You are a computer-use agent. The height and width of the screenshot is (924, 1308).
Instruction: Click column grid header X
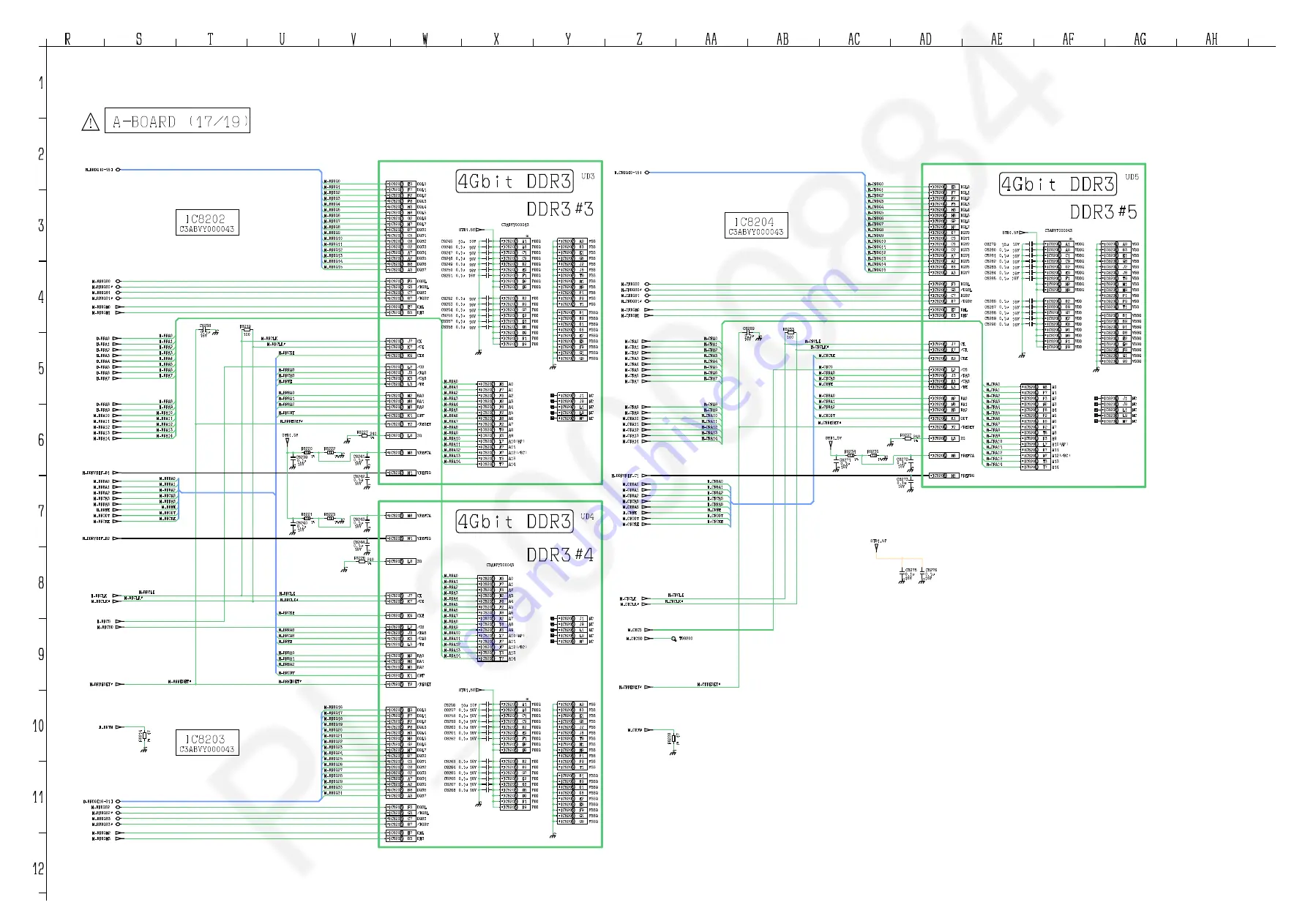coord(496,40)
